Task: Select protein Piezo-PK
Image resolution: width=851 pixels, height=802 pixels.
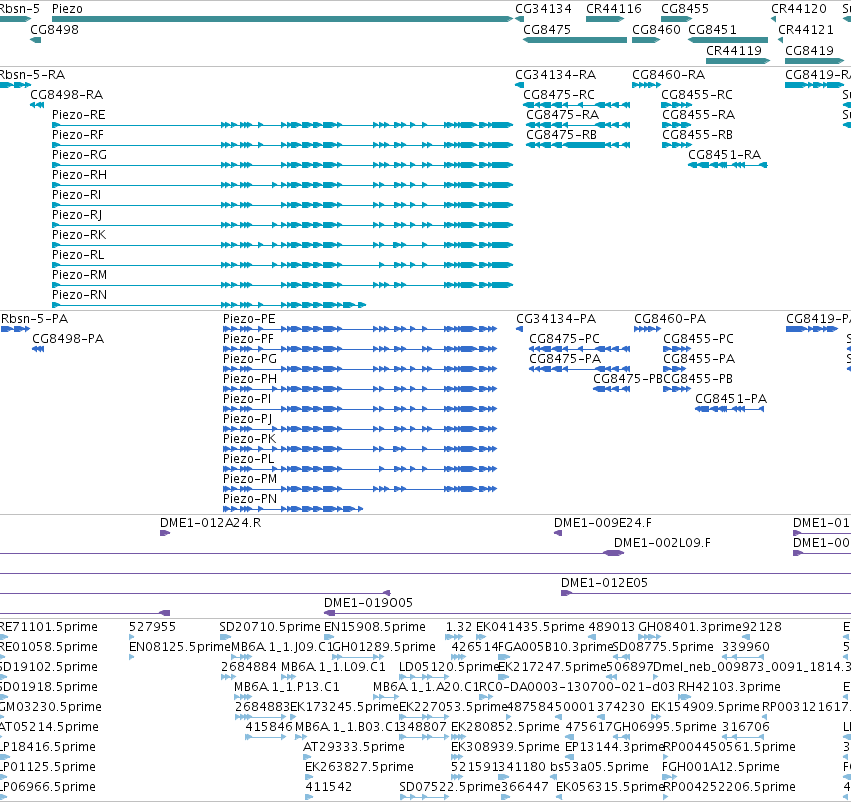Action: point(360,449)
